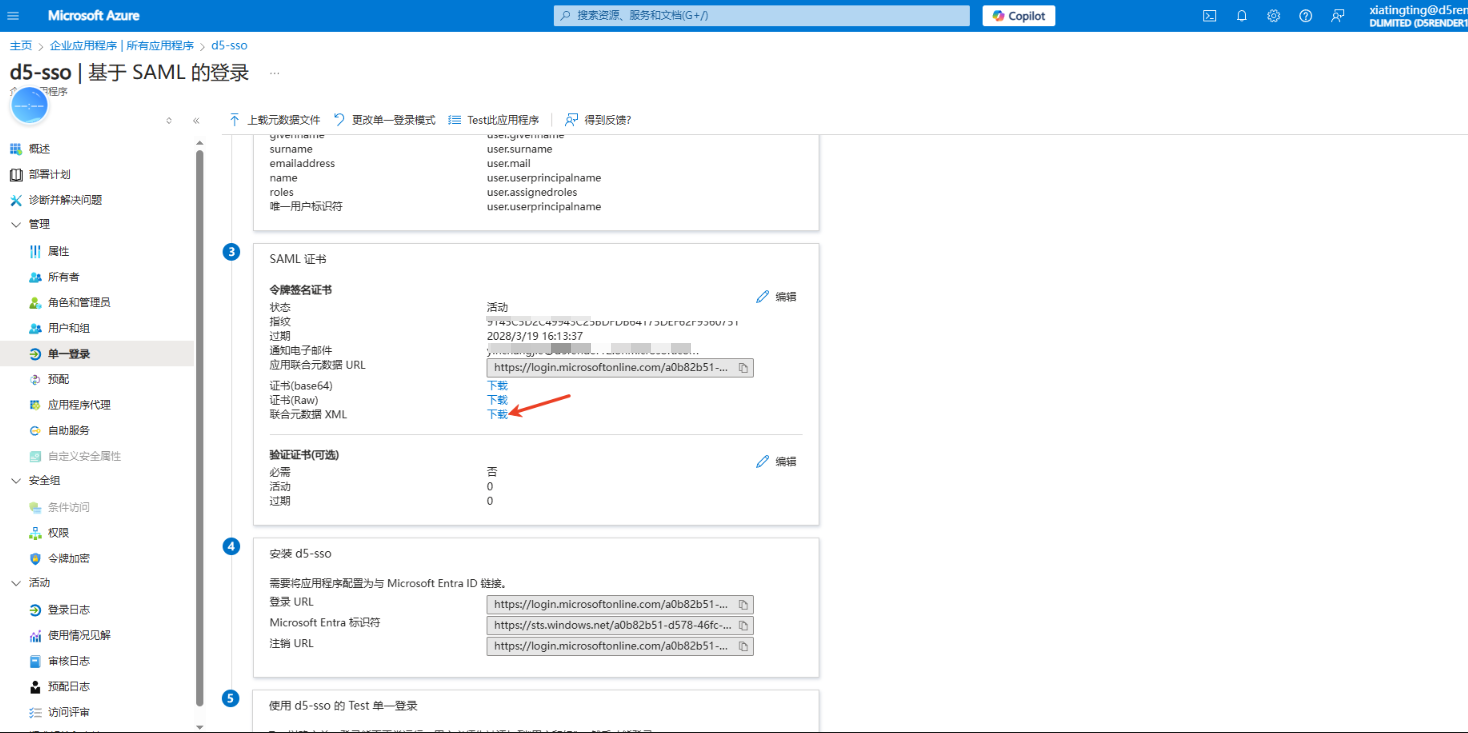The image size is (1468, 733).
Task: Collapse the 活动 section
Action: pos(15,583)
